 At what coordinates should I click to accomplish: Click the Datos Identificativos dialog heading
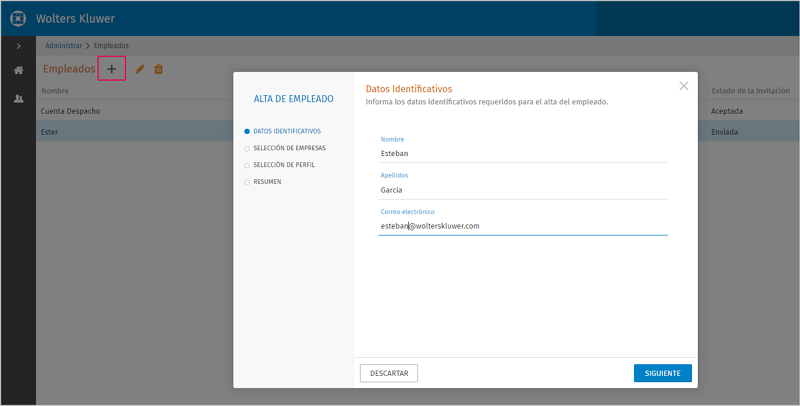point(409,89)
